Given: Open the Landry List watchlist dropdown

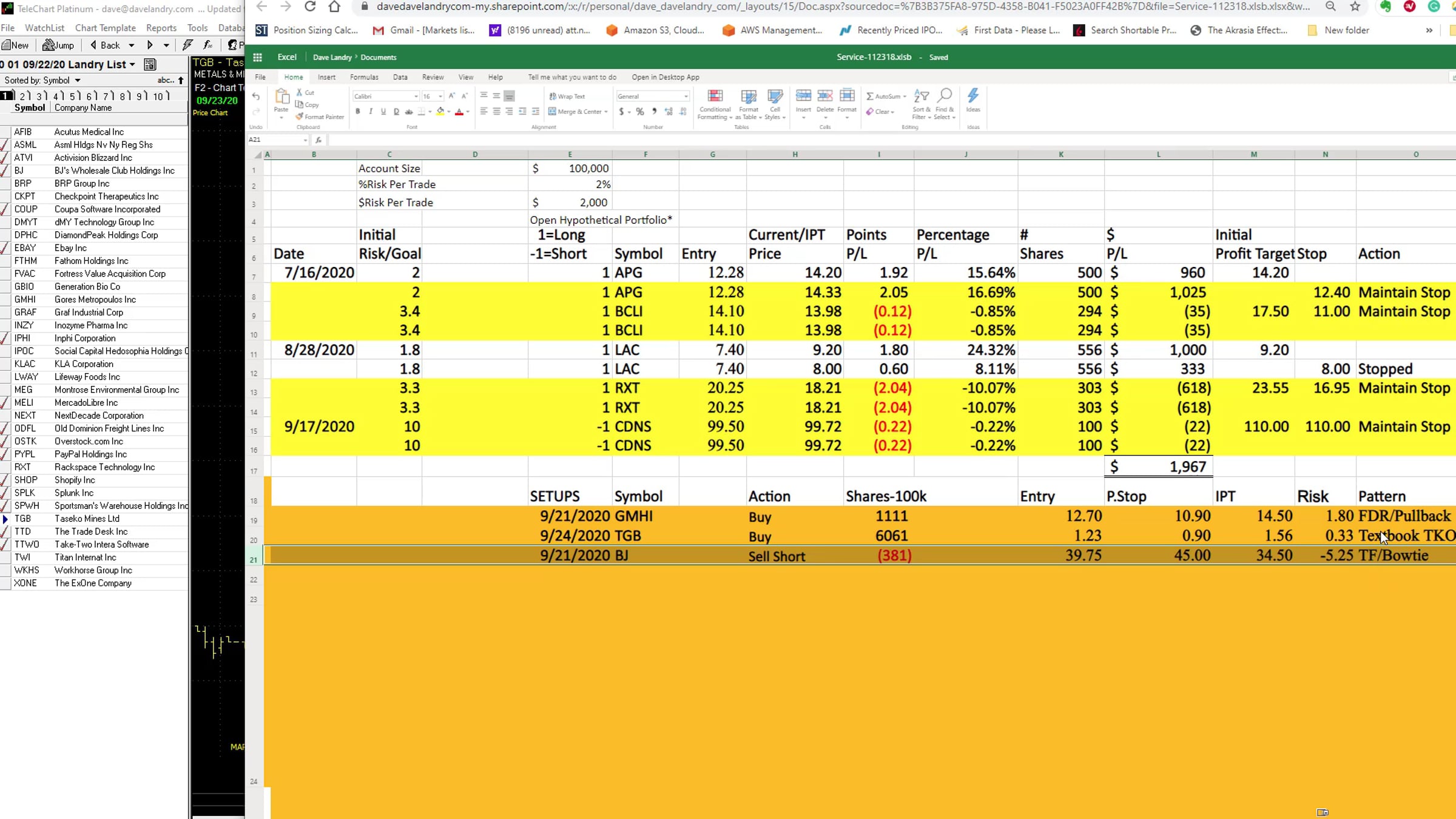Looking at the screenshot, I should coord(132,64).
